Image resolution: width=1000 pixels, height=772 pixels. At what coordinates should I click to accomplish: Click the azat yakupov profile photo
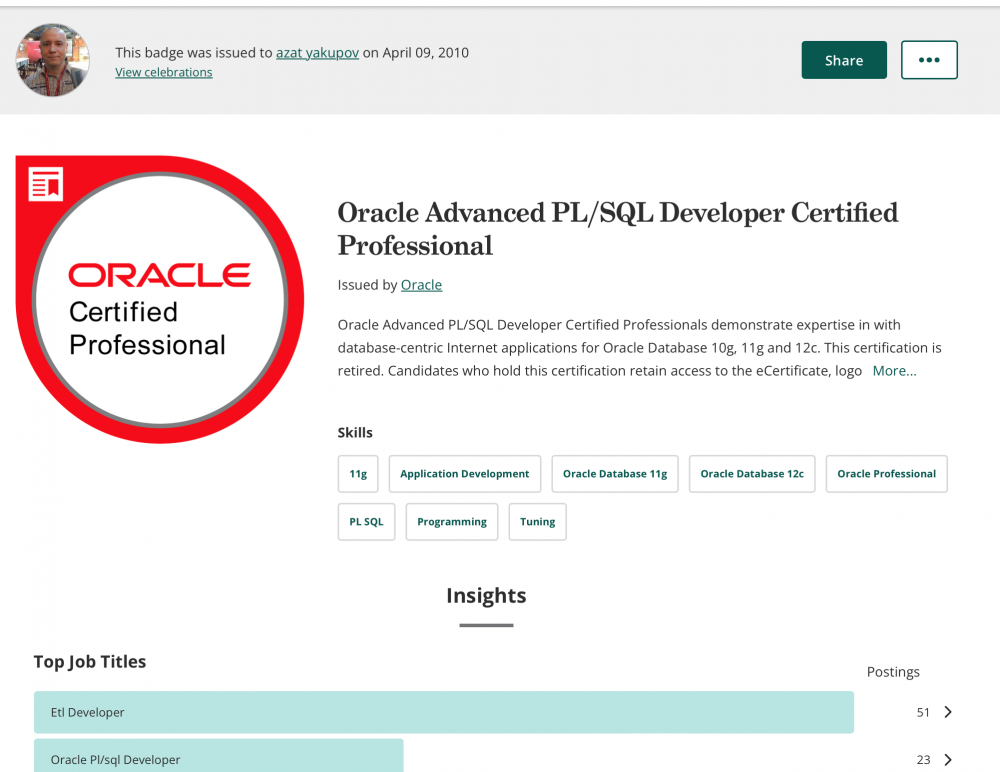pos(53,61)
